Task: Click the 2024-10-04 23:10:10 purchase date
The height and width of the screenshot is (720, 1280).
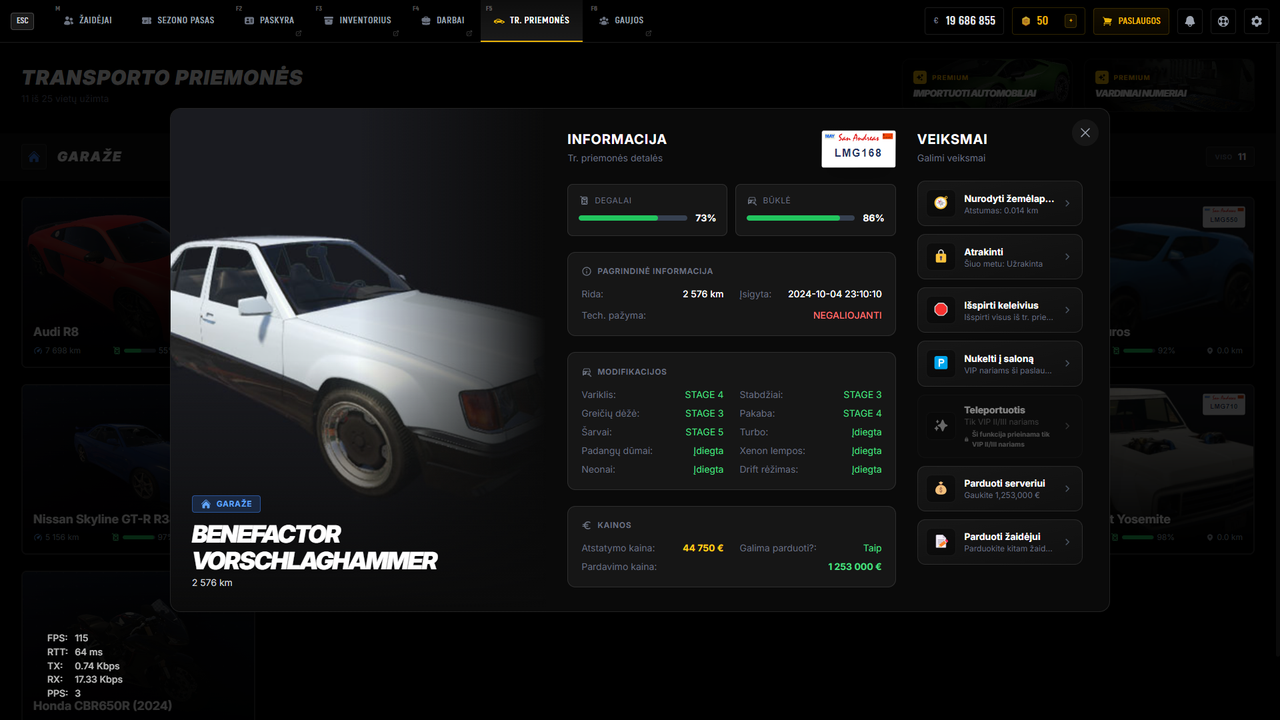Action: point(835,294)
